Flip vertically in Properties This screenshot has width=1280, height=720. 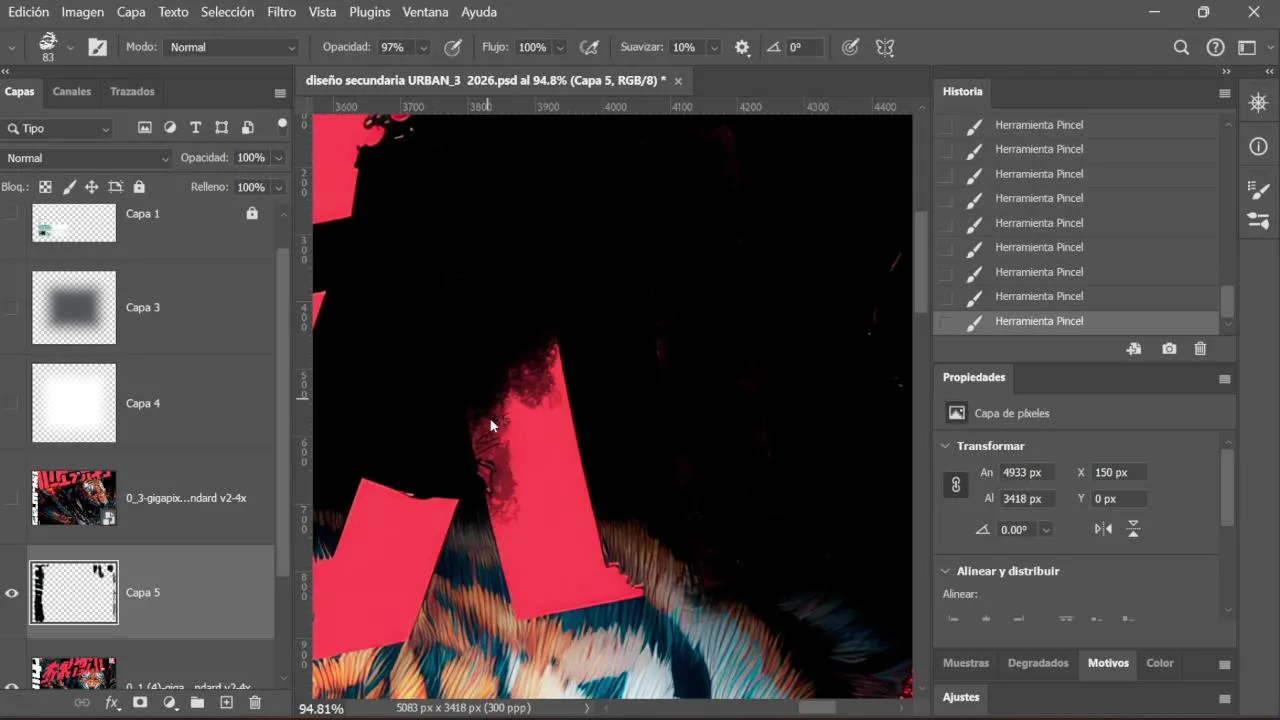[1133, 529]
